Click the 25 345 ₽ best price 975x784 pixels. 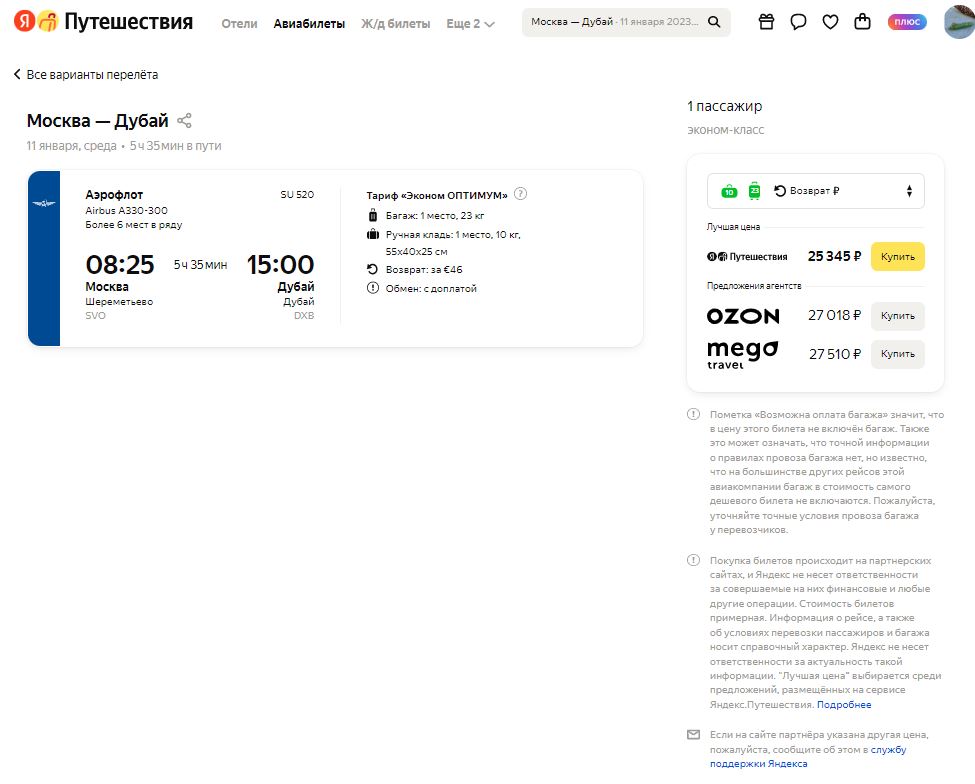click(x=834, y=256)
